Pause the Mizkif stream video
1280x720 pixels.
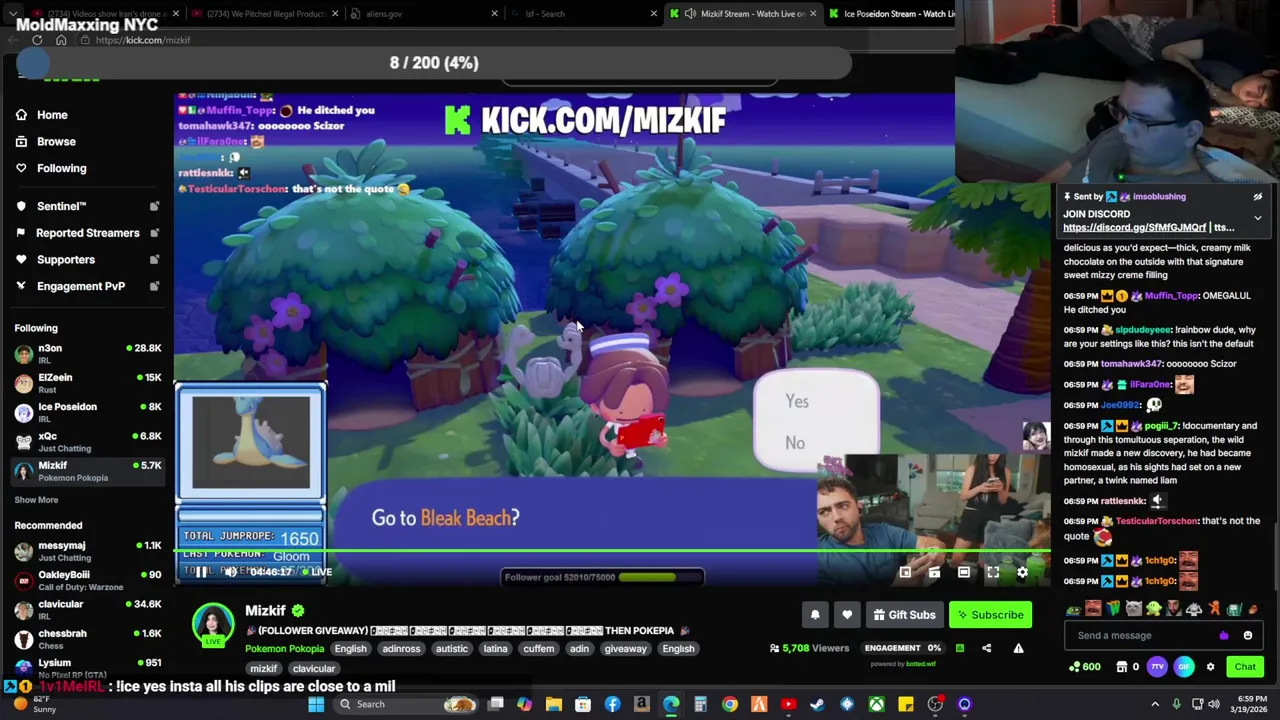tap(201, 572)
